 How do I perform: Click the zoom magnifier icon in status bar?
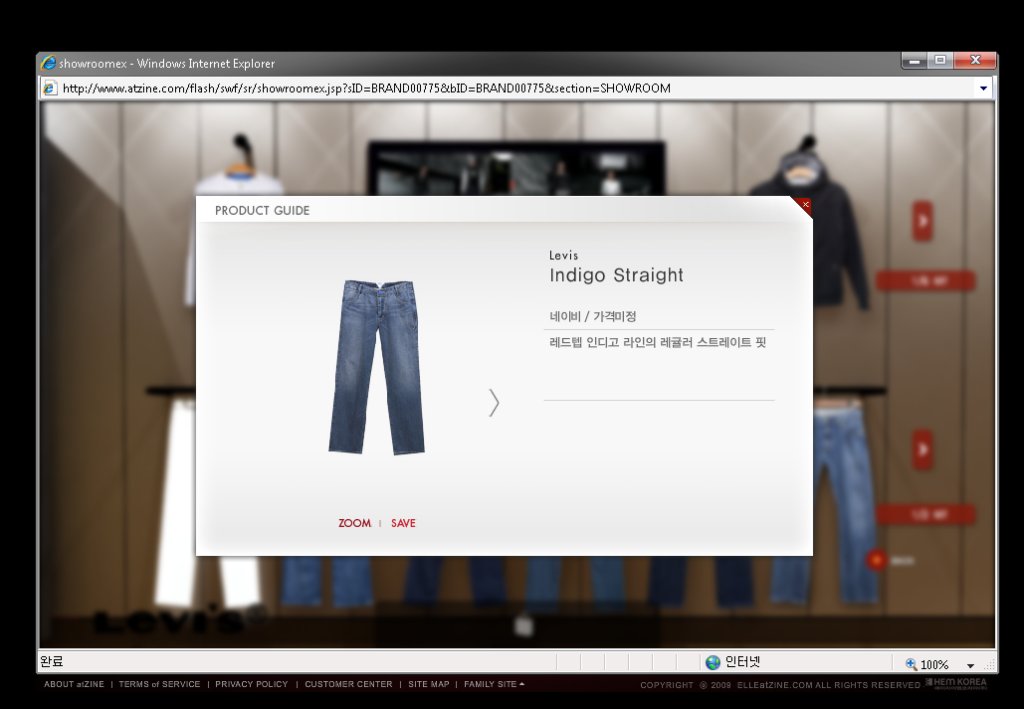point(911,665)
